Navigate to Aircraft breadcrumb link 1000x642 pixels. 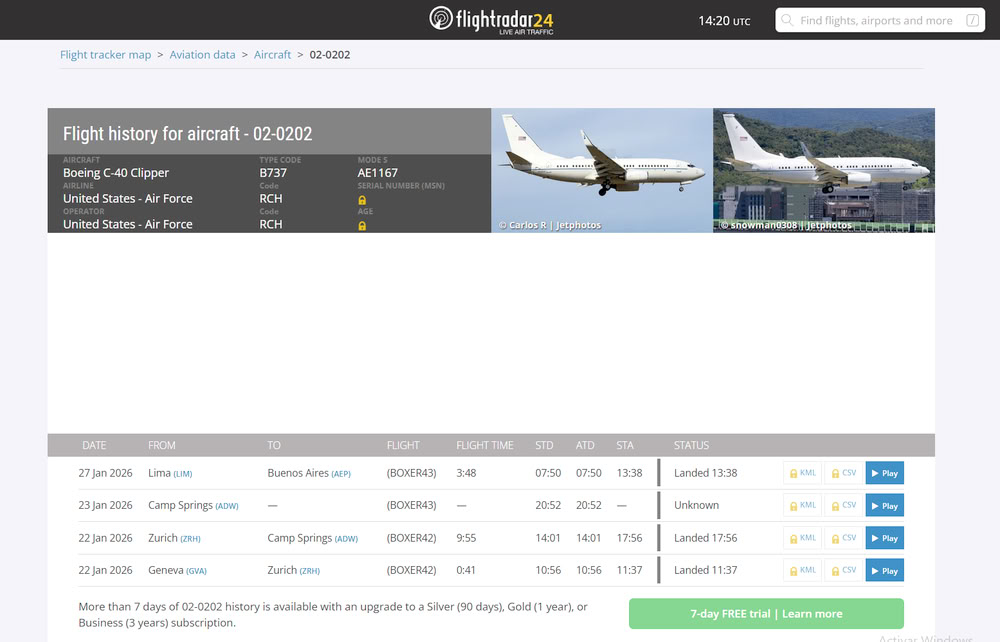point(272,55)
